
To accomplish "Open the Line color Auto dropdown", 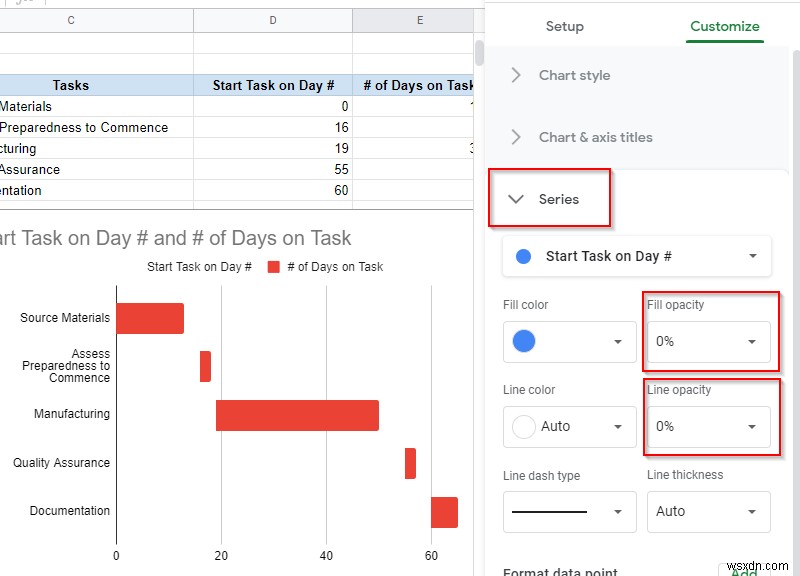I will click(569, 427).
